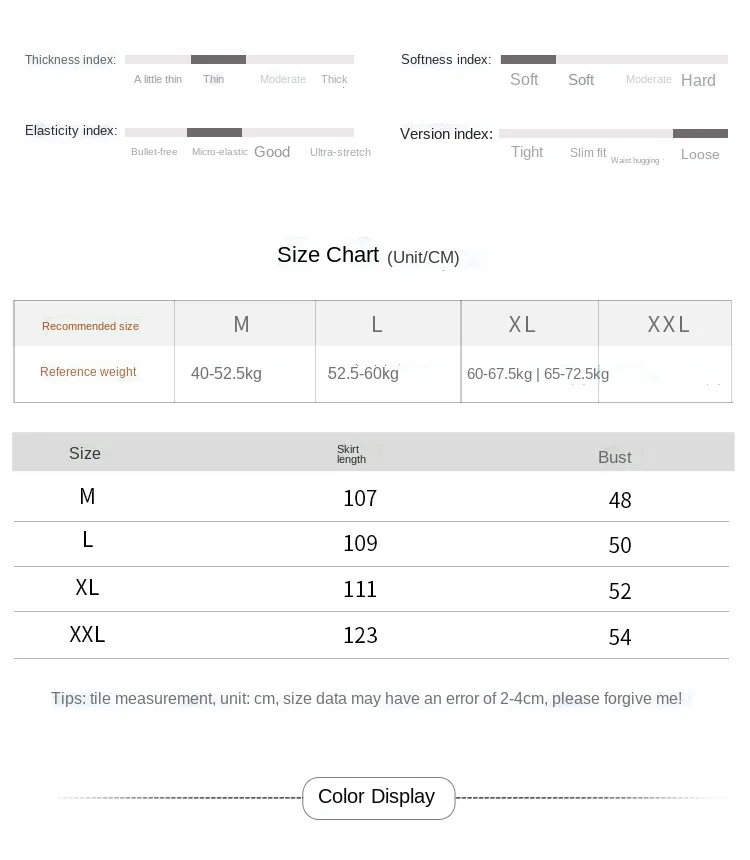Click the Elasticity index slider bar
Viewport: 750px width, 860px height.
[239, 132]
